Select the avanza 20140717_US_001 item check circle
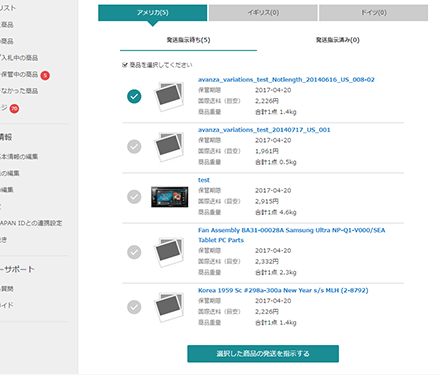Screen dimensions: 440x375 pyautogui.click(x=134, y=147)
